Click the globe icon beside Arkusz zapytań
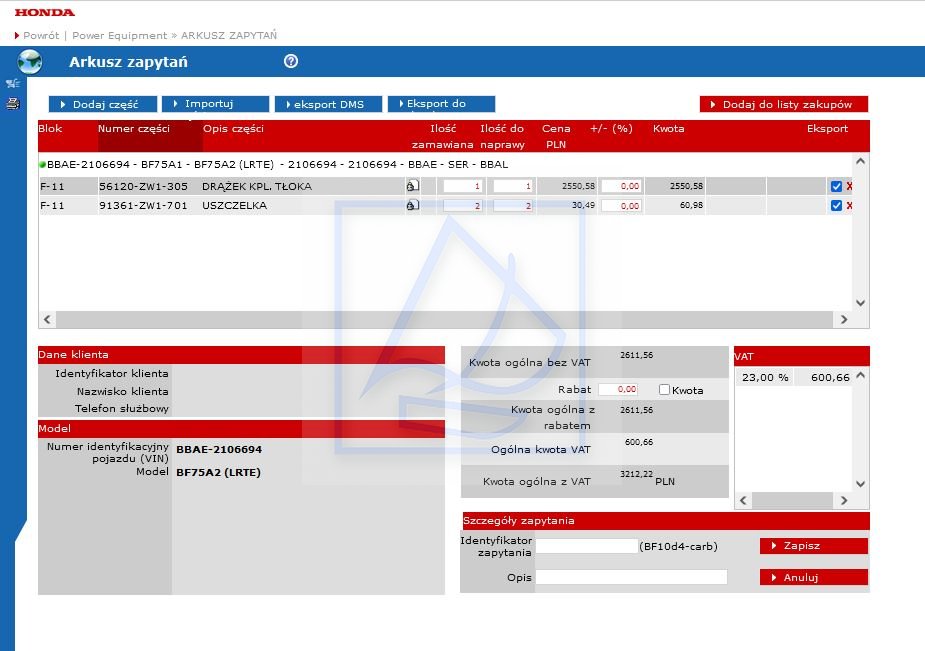The height and width of the screenshot is (651, 925). [x=30, y=62]
